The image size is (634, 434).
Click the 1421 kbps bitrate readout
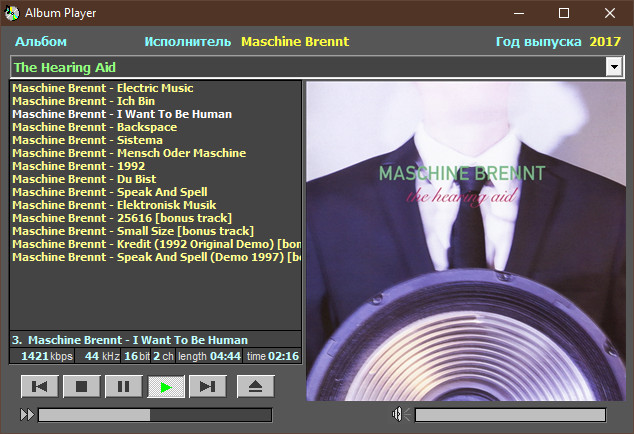point(47,356)
